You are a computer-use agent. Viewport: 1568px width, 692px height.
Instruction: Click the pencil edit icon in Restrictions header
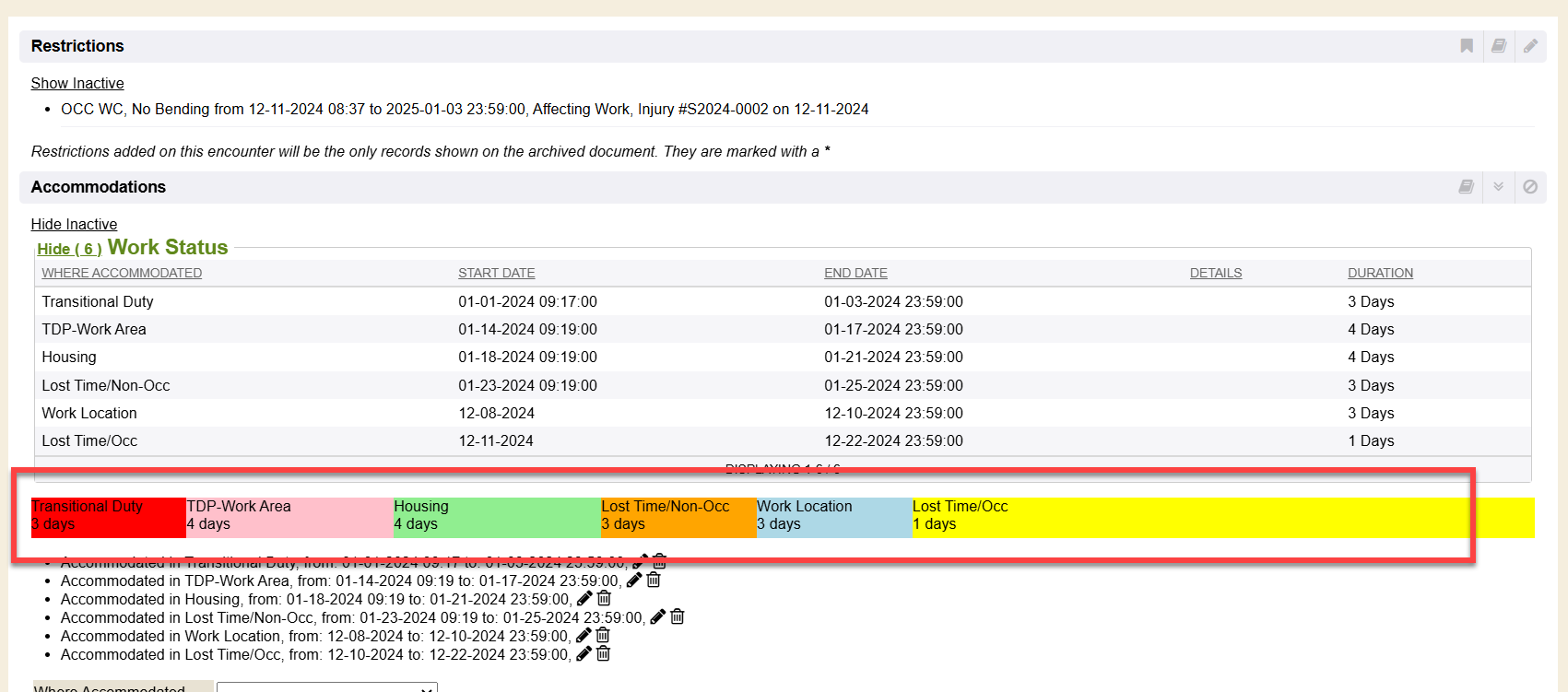click(x=1530, y=46)
